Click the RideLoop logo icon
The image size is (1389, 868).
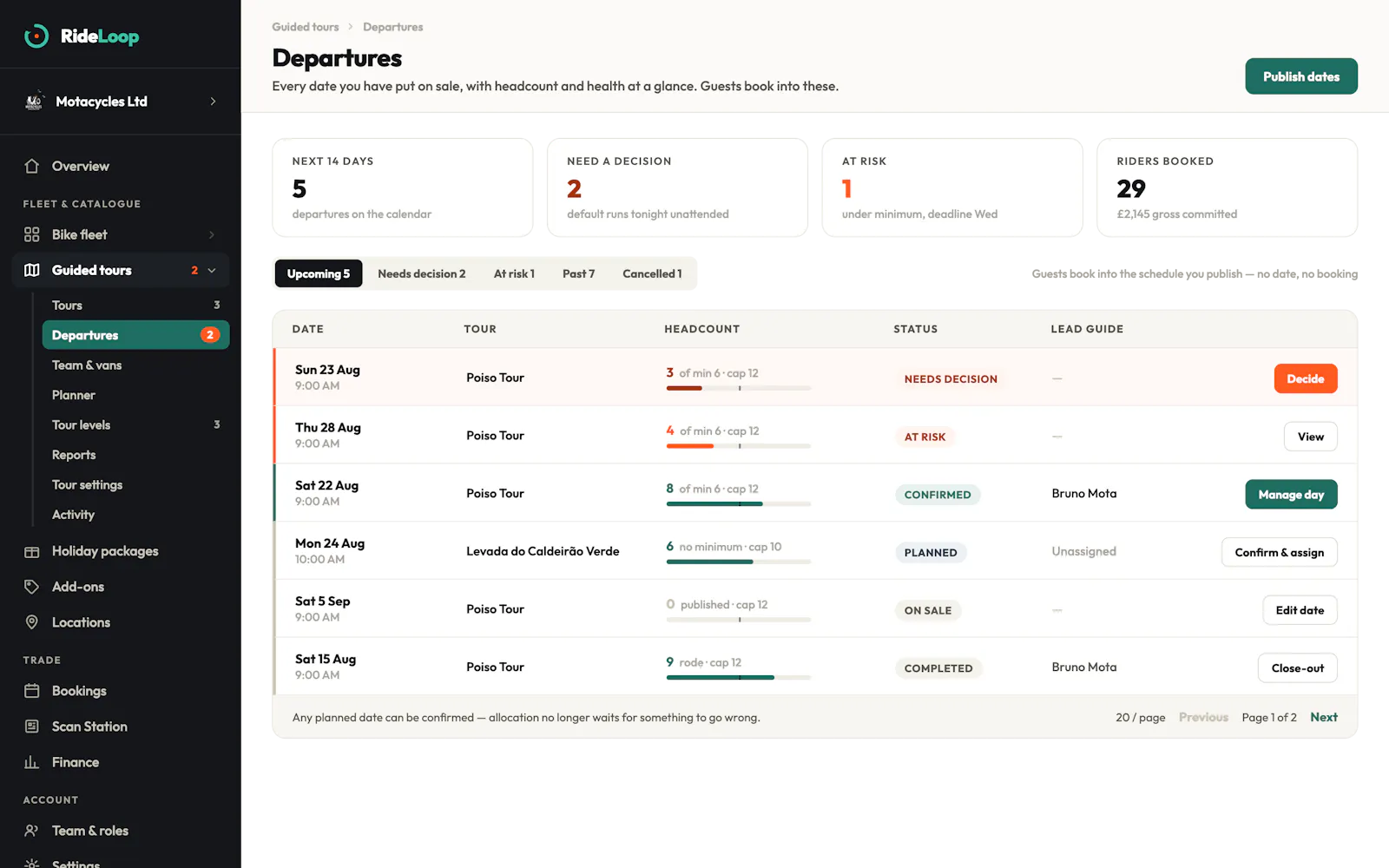coord(36,36)
